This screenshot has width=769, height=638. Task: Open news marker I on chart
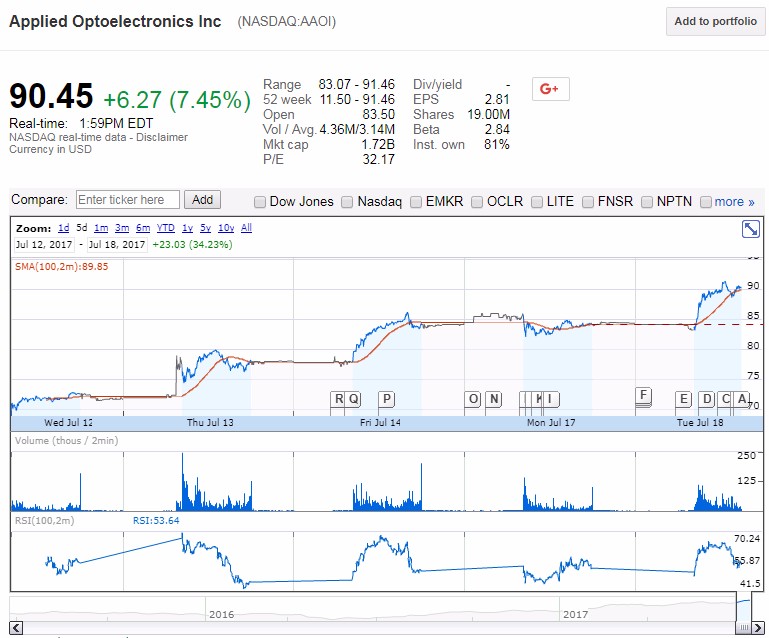pos(551,399)
